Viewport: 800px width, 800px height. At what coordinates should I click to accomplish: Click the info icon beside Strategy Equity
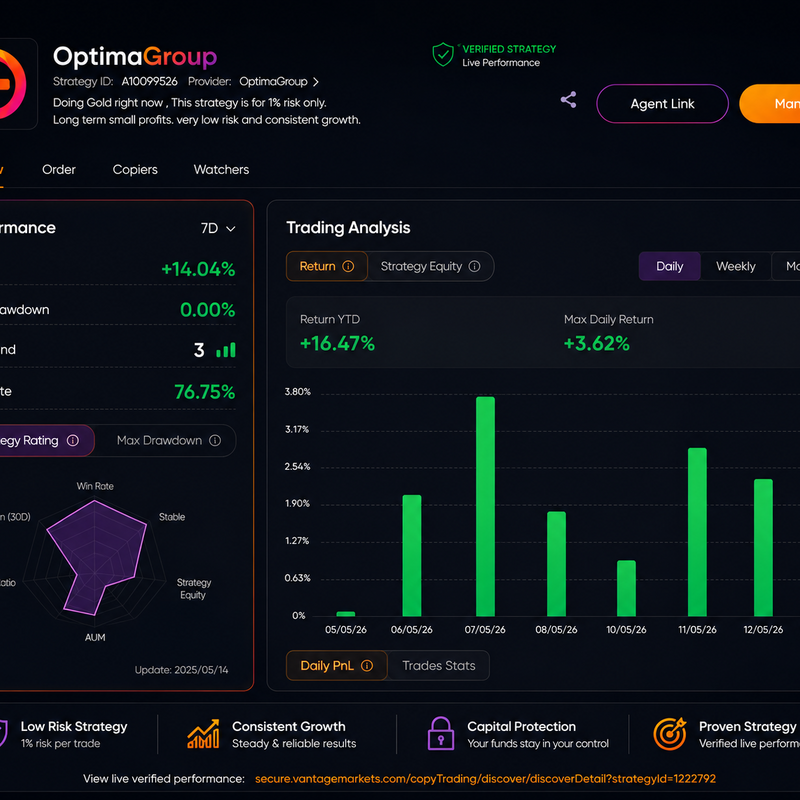(474, 266)
